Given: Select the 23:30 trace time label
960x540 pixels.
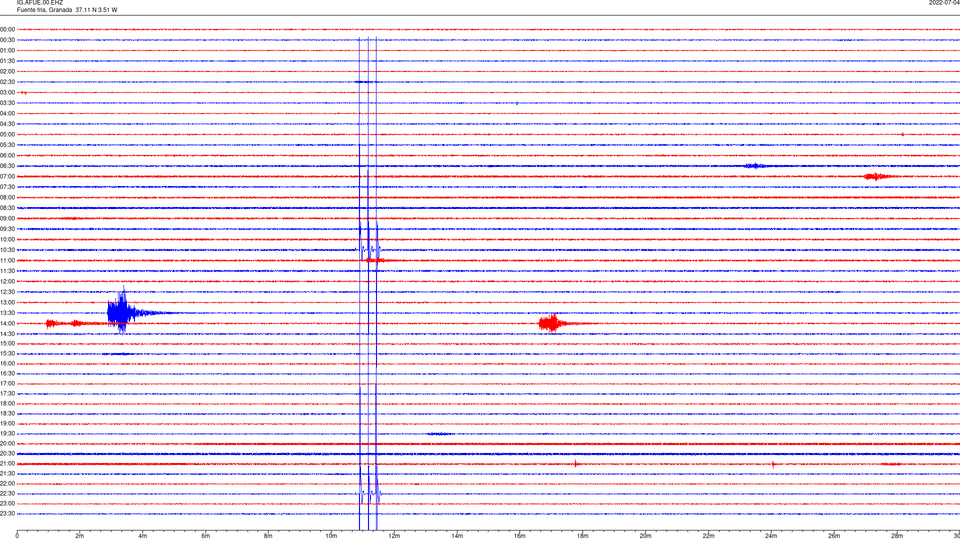Looking at the screenshot, I should (7, 514).
